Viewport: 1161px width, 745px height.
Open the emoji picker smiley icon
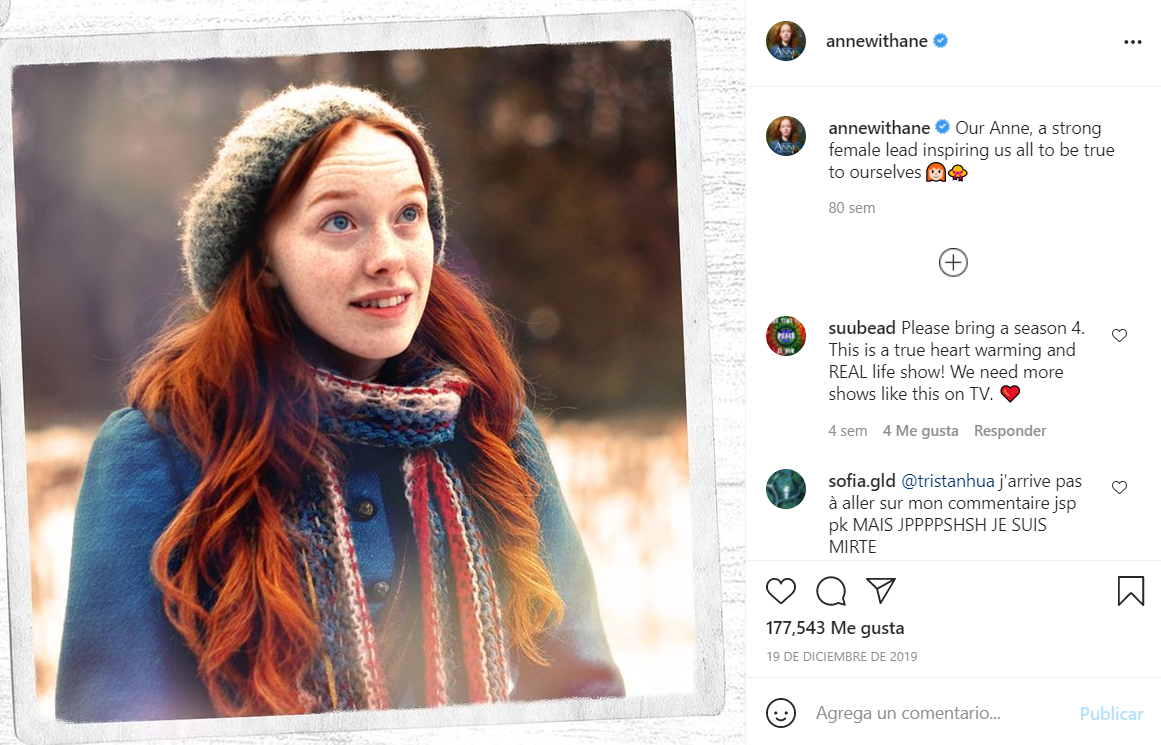(x=781, y=713)
